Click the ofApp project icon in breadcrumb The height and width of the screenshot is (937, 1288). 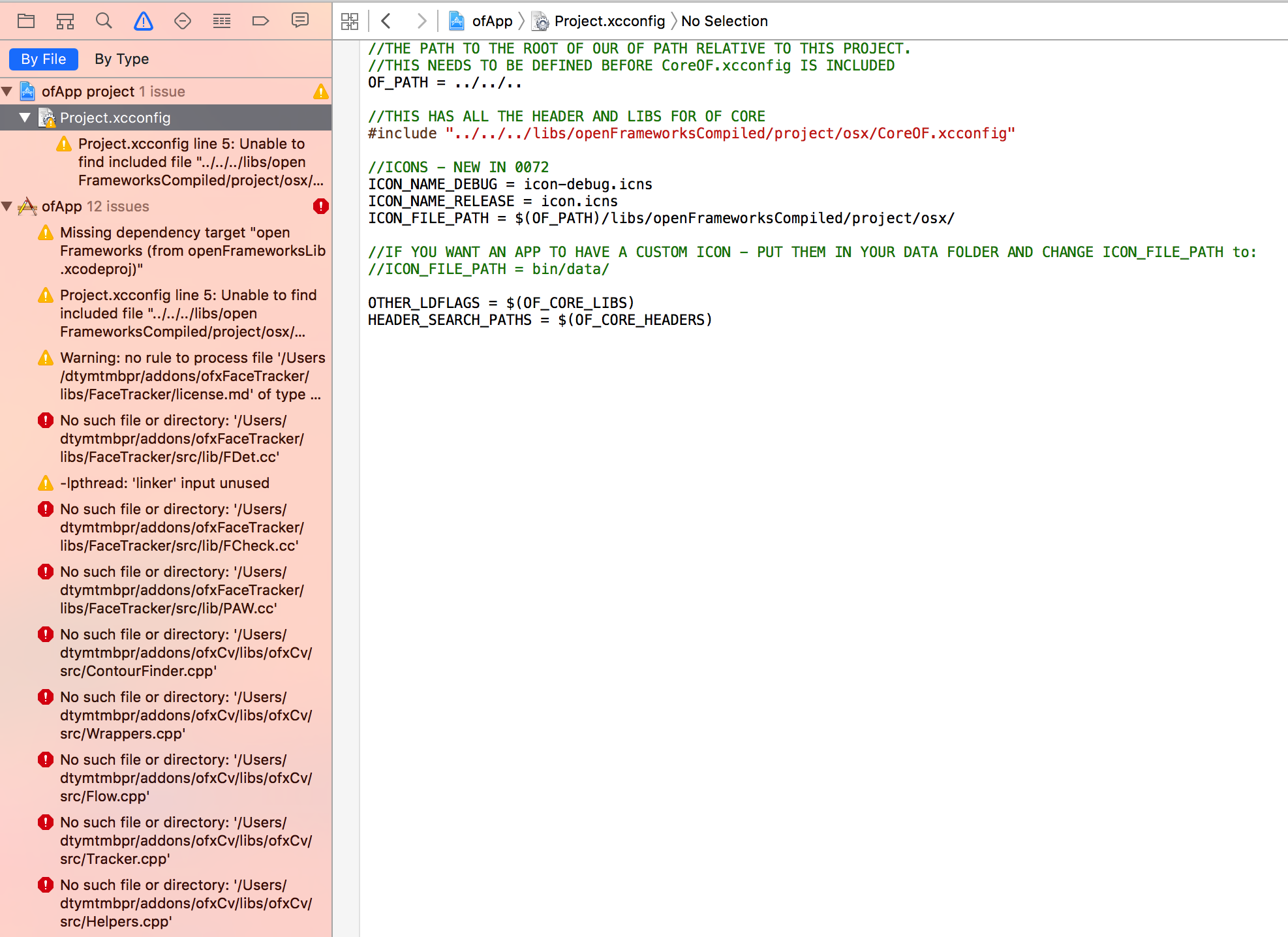[x=457, y=21]
